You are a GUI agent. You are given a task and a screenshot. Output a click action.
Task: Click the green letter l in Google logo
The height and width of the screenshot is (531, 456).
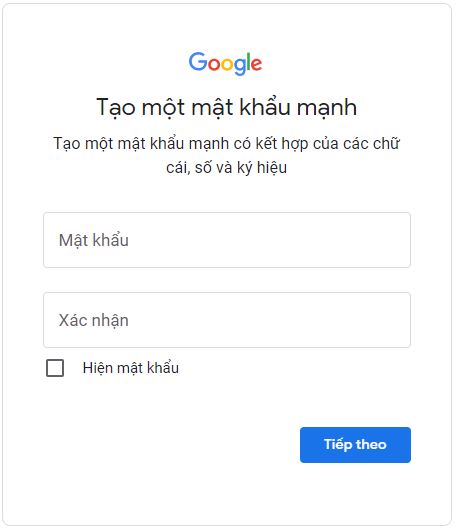(250, 61)
